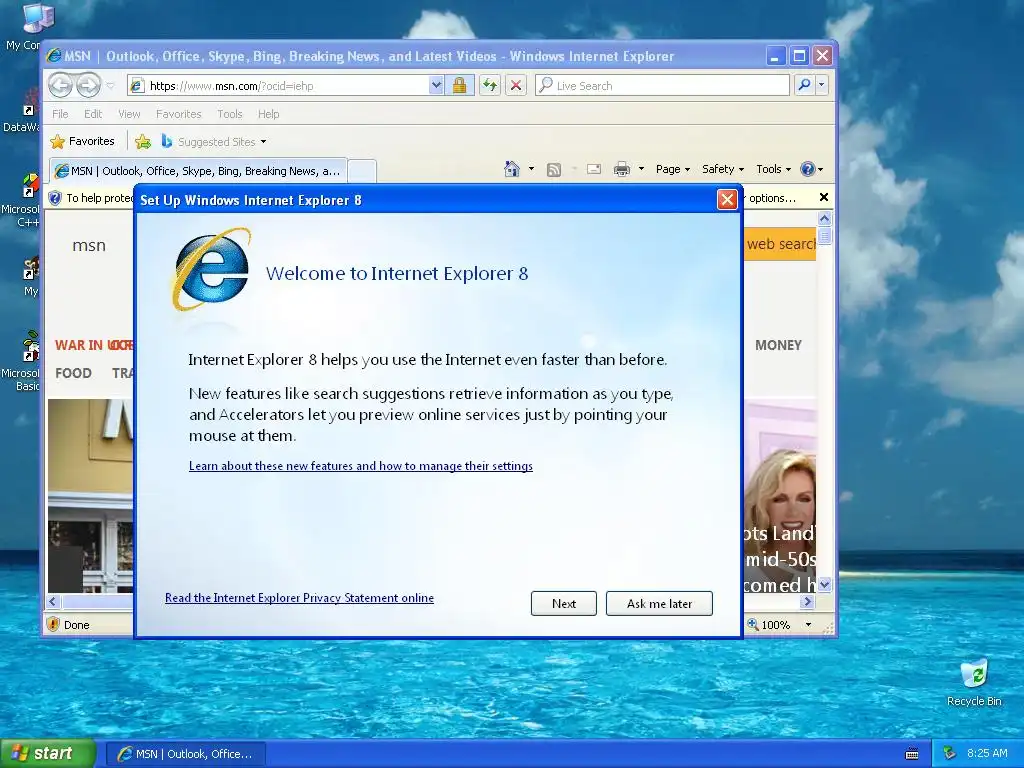The width and height of the screenshot is (1024, 768).
Task: Expand the Home button dropdown arrow
Action: 531,169
